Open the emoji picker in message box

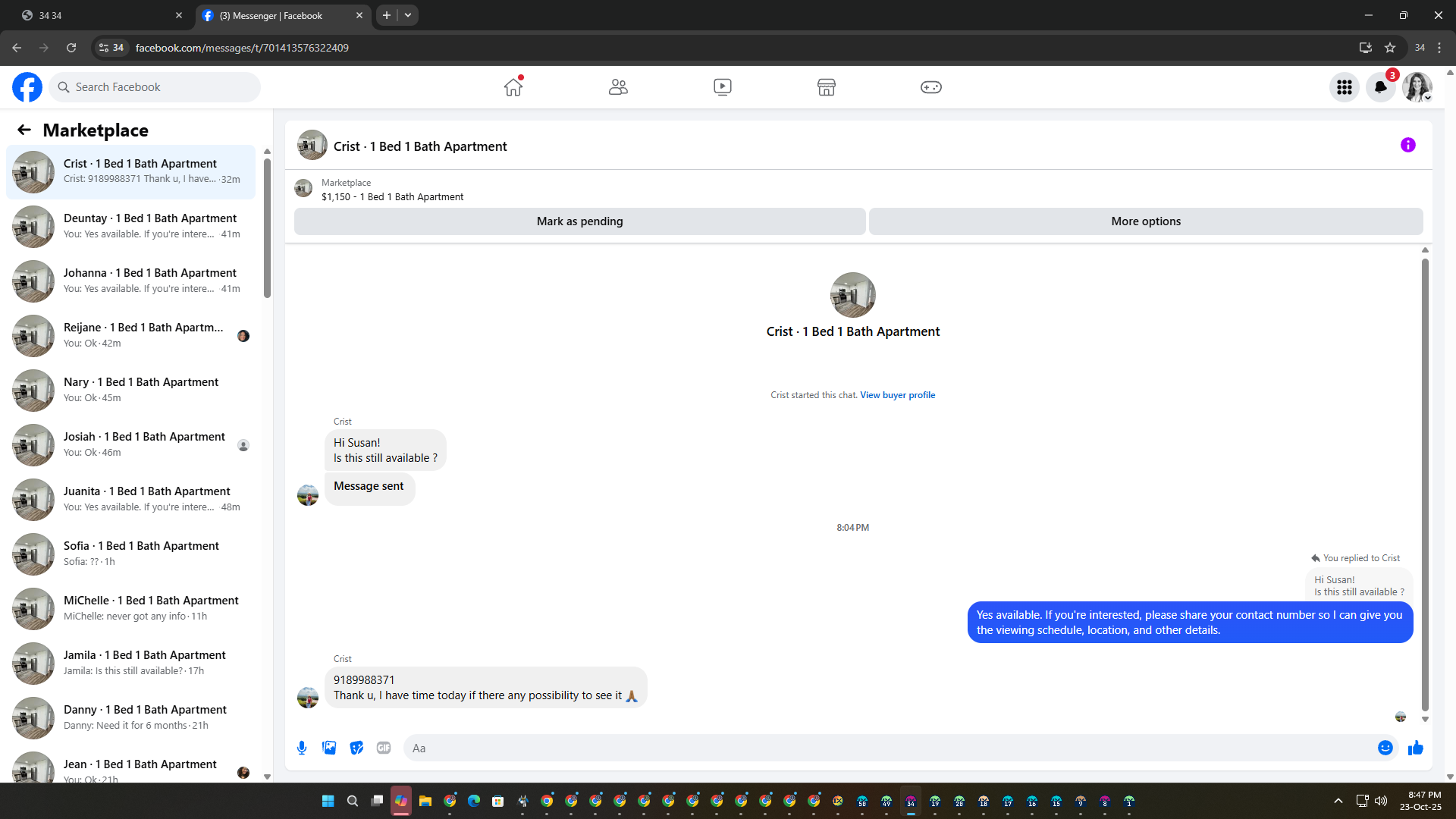(x=1385, y=748)
